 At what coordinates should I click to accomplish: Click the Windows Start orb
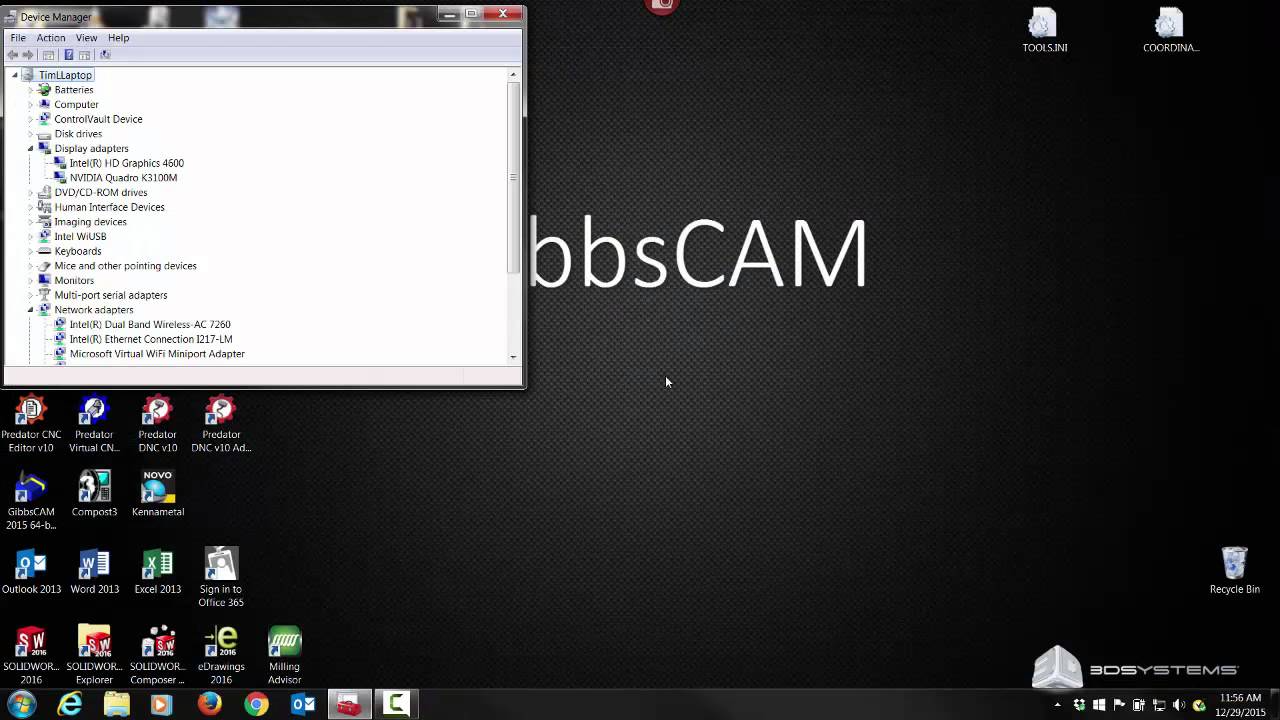click(x=22, y=704)
